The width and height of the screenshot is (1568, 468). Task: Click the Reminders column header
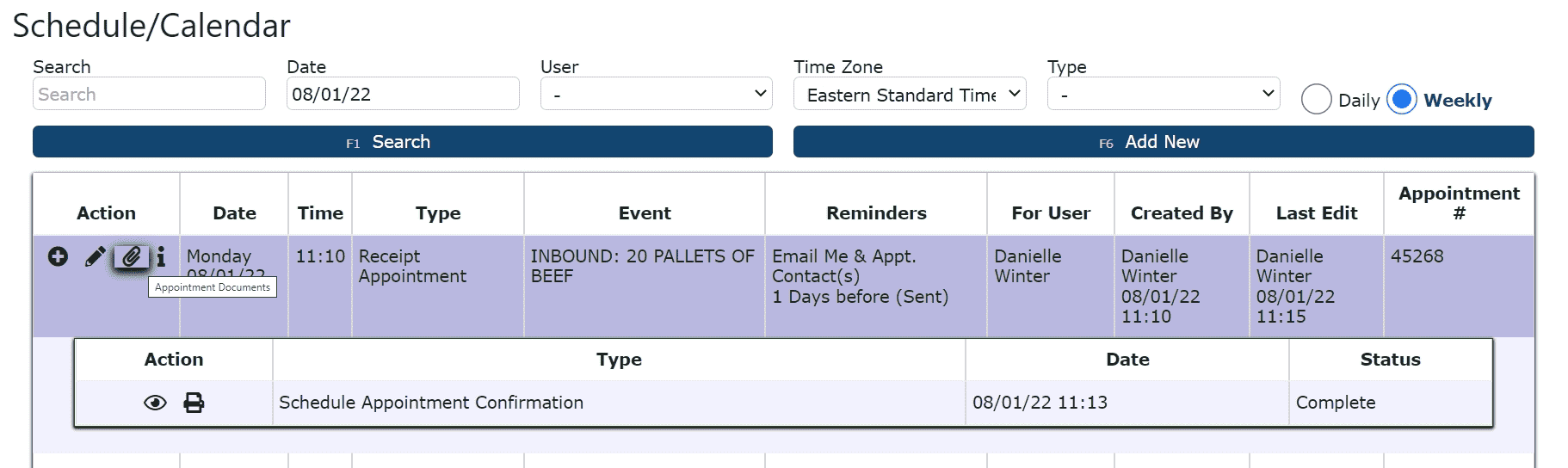(x=876, y=213)
